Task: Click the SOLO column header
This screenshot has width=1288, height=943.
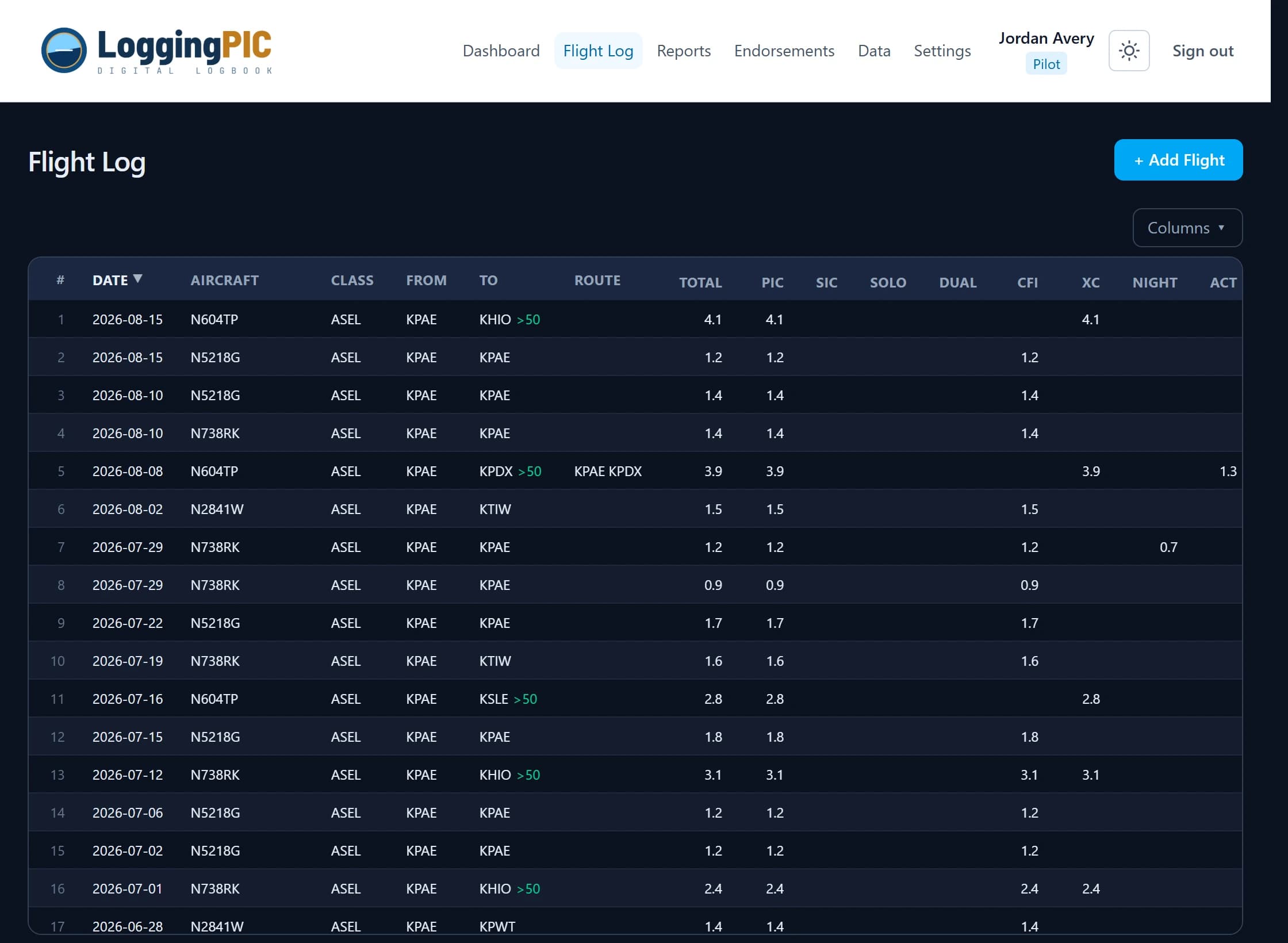Action: [x=888, y=282]
